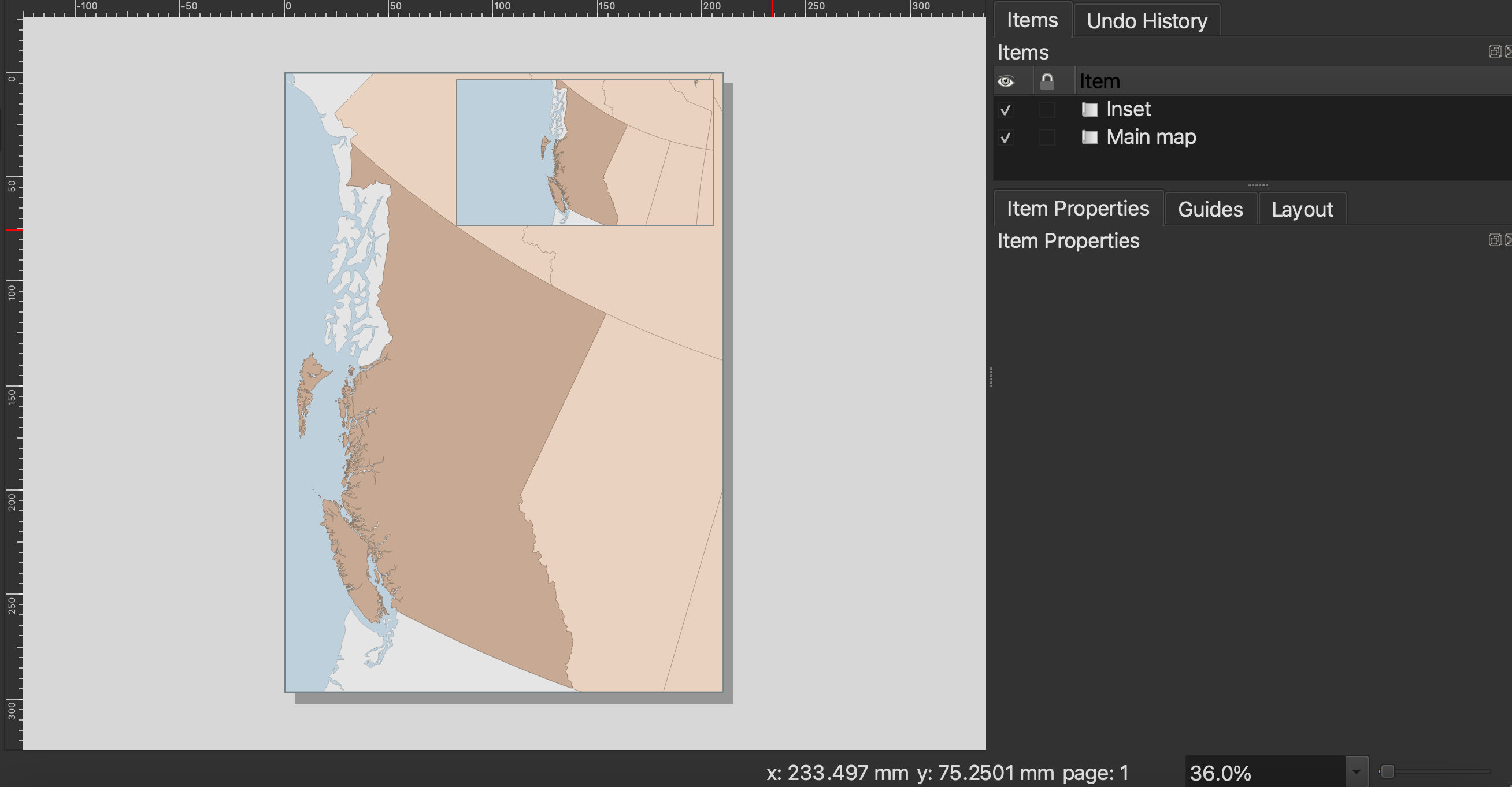The height and width of the screenshot is (787, 1512).
Task: Select the Inset item in list
Action: pos(1128,109)
